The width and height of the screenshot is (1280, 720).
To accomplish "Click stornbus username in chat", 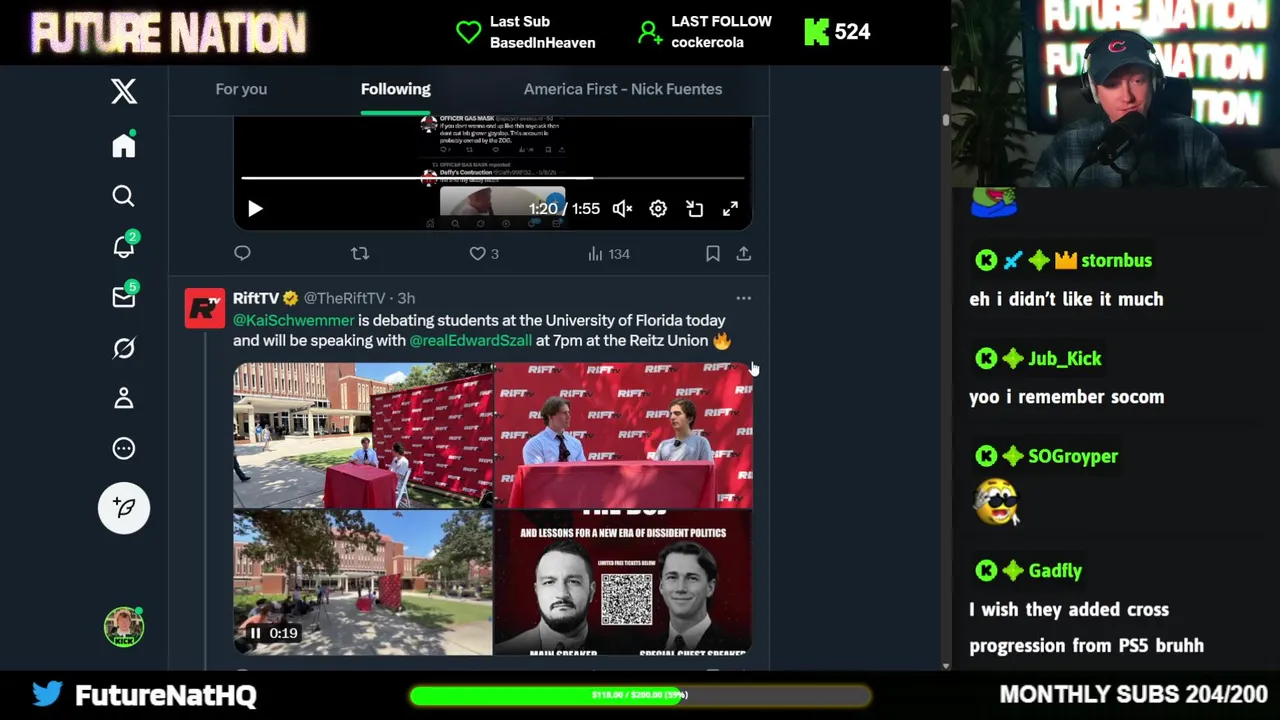I will pos(1116,260).
